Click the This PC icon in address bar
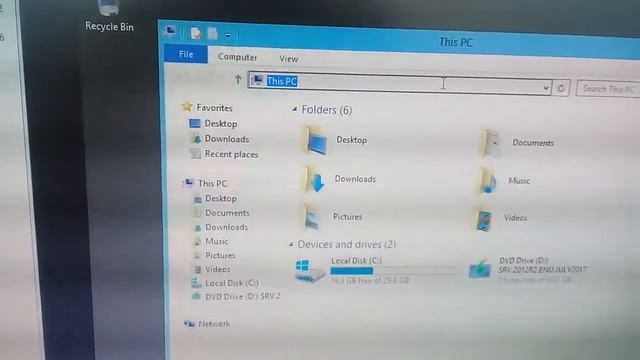Viewport: 640px width, 360px height. [x=257, y=79]
